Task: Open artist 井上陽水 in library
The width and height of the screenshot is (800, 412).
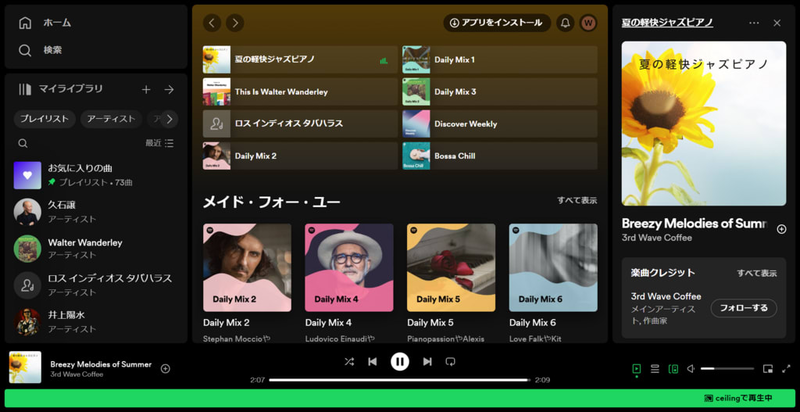Action: point(95,322)
